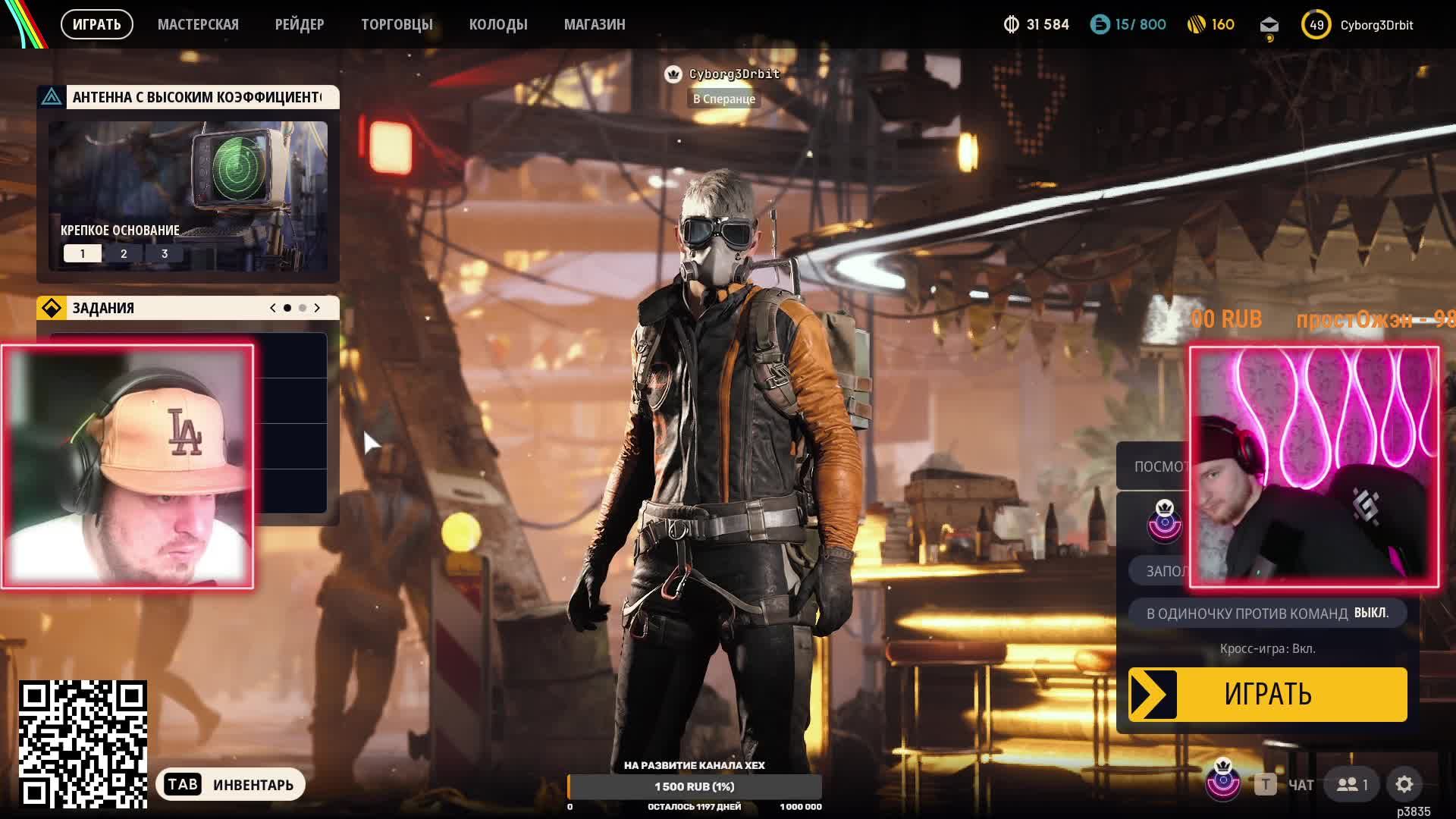Click the mail envelope inbox icon
The width and height of the screenshot is (1456, 819).
tap(1269, 25)
